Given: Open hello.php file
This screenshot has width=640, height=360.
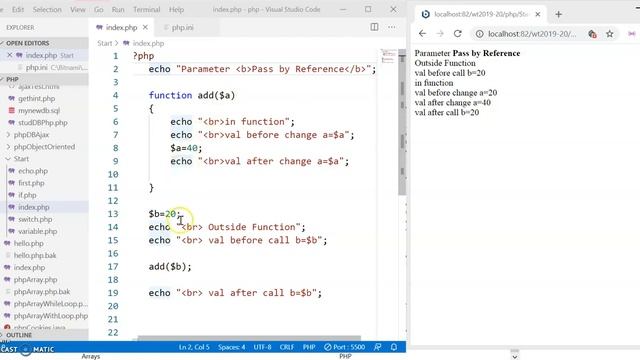Looking at the screenshot, I should point(28,243).
